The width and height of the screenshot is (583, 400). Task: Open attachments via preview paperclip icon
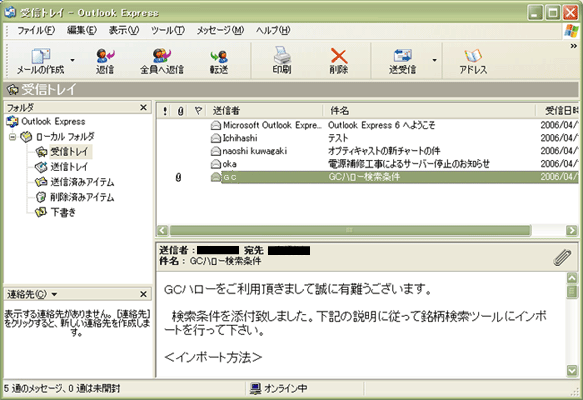(562, 257)
